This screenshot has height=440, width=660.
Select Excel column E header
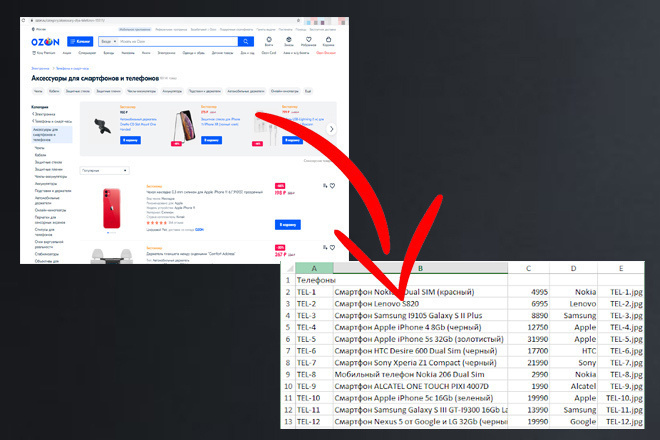(621, 268)
